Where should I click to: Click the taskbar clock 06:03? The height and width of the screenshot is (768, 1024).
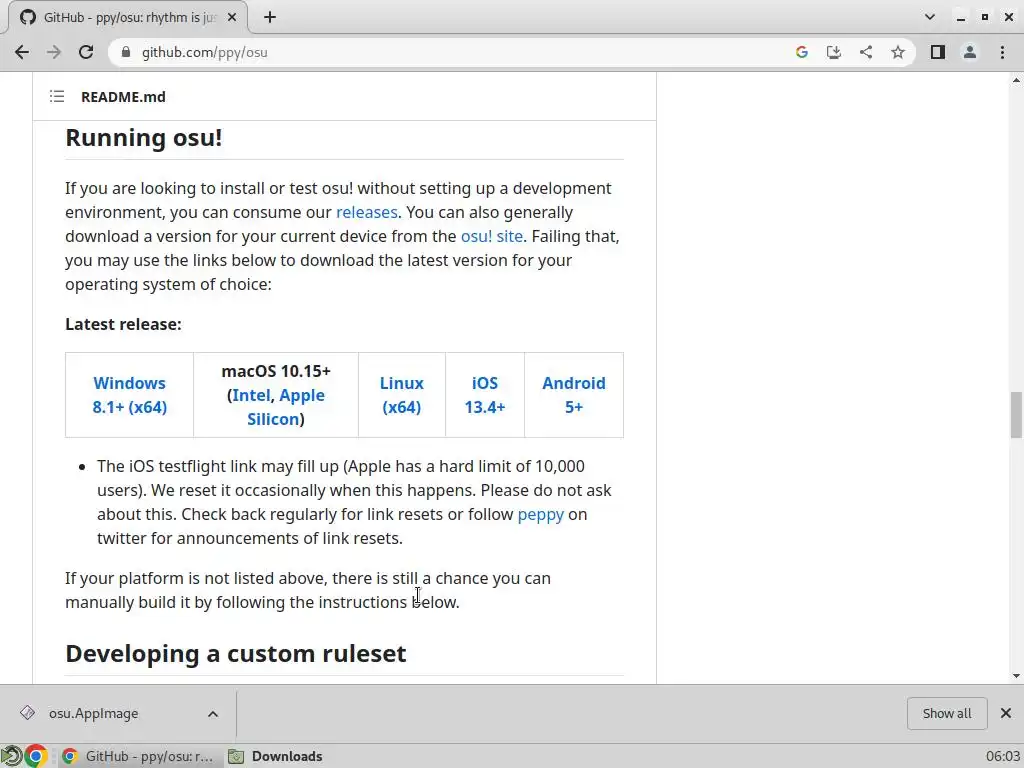click(1002, 756)
